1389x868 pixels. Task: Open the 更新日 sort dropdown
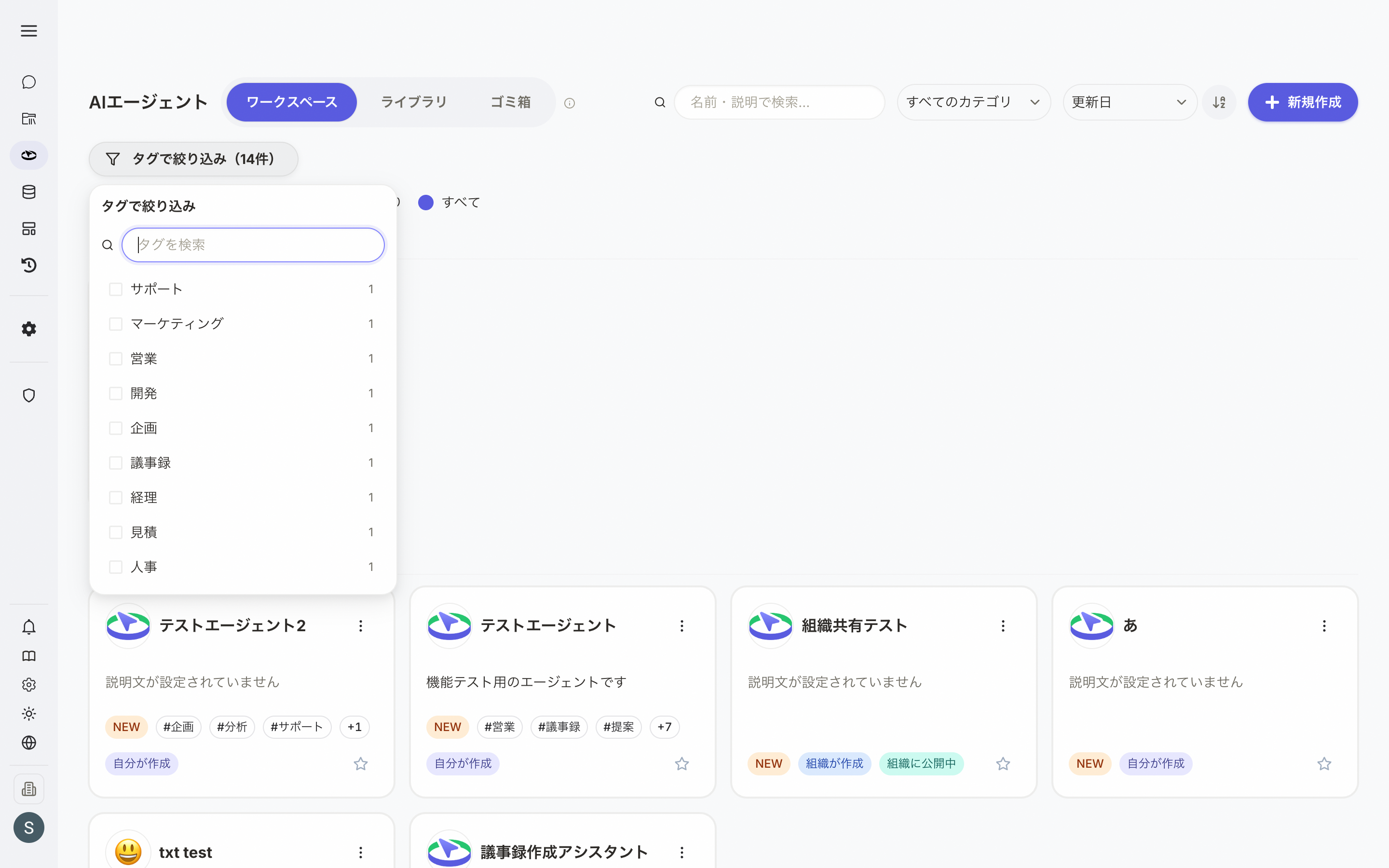(1129, 102)
